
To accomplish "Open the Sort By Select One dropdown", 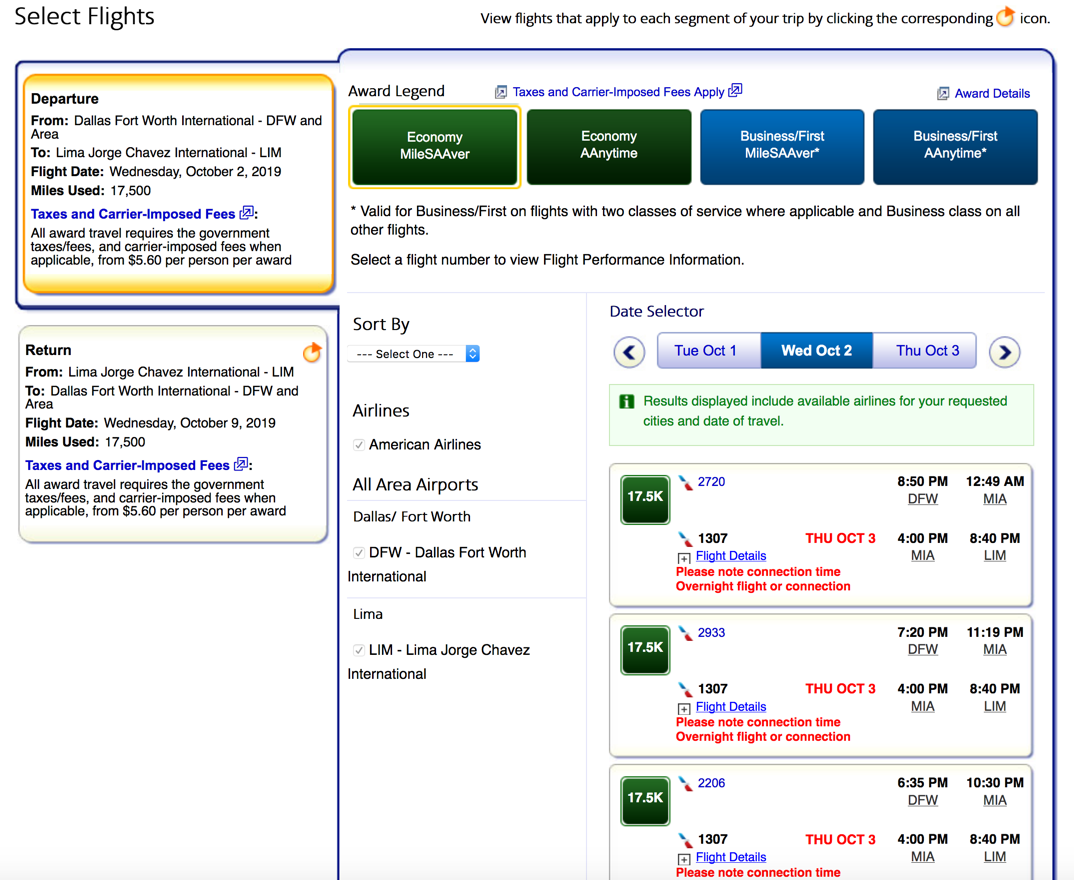I will coord(414,353).
